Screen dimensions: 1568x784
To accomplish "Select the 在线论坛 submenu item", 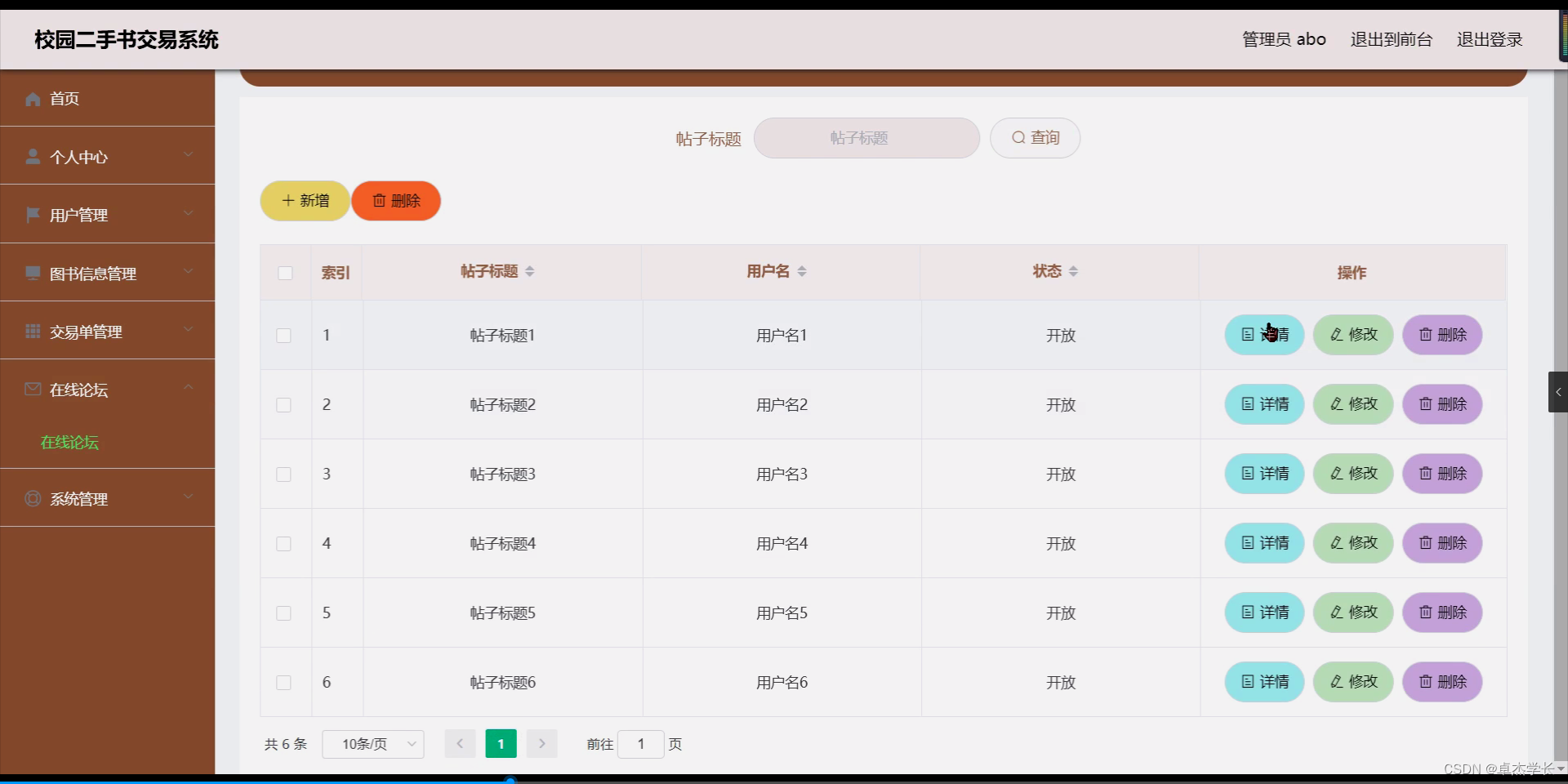I will [69, 443].
